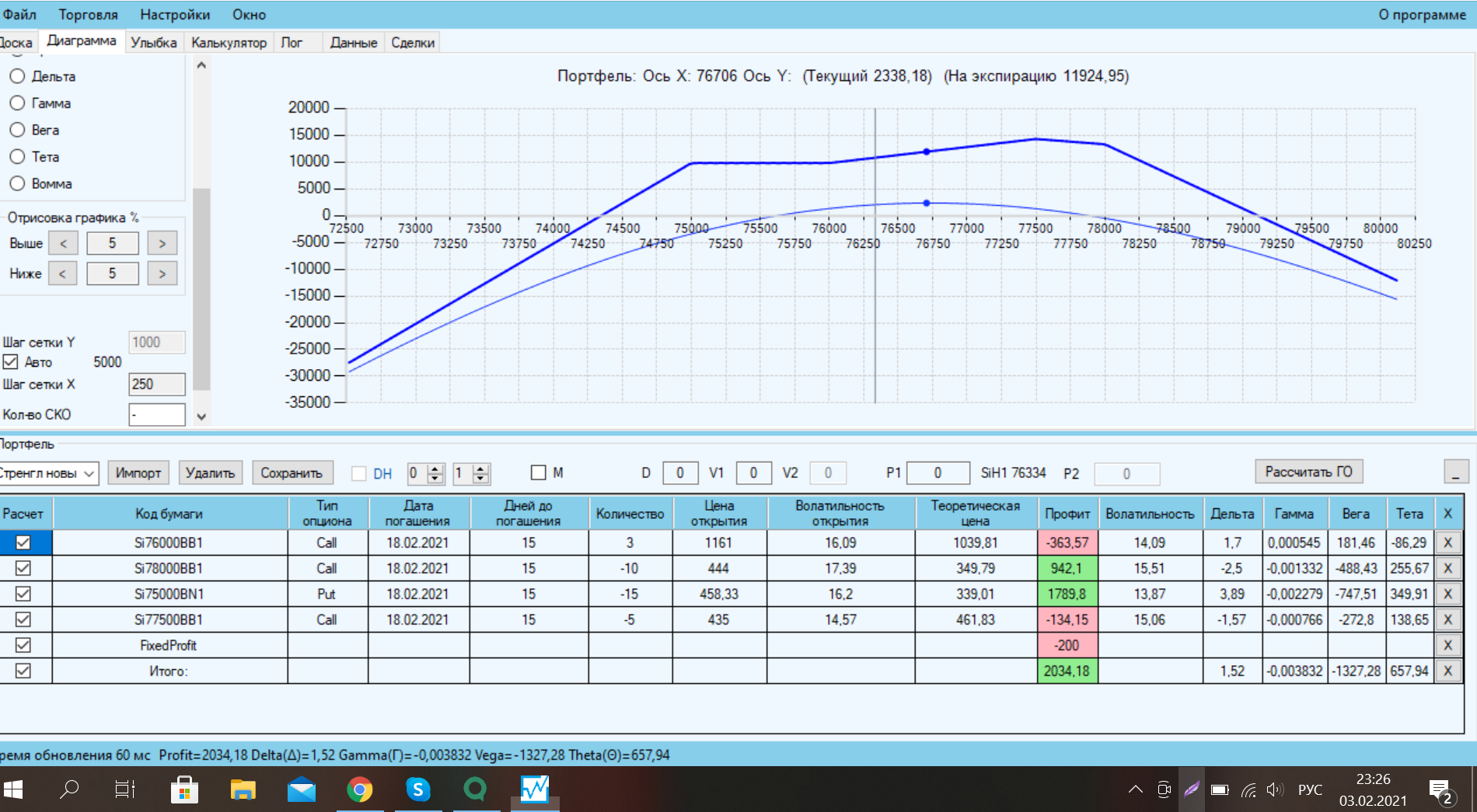This screenshot has width=1477, height=812.
Task: Collapse portfolio panel with underscore button
Action: click(x=1456, y=472)
